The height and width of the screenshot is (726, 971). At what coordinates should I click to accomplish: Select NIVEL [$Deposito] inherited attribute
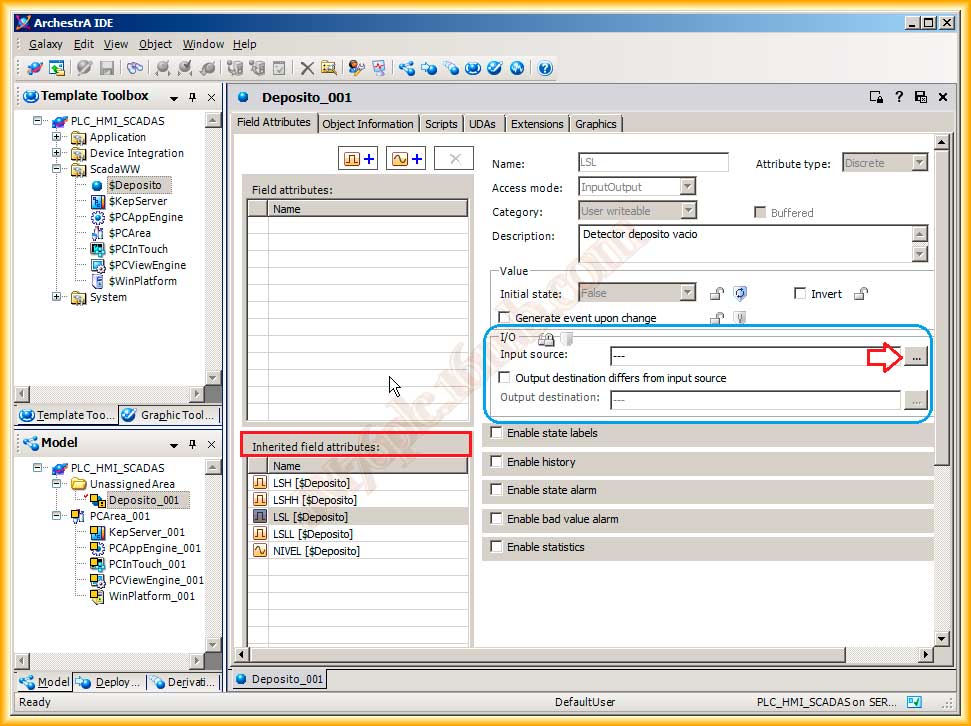pyautogui.click(x=315, y=551)
